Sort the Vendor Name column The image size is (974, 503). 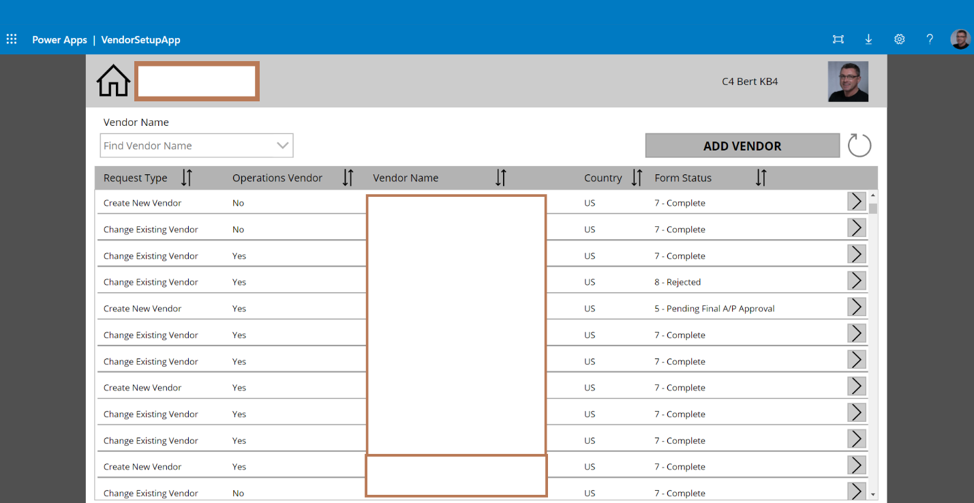tap(500, 178)
